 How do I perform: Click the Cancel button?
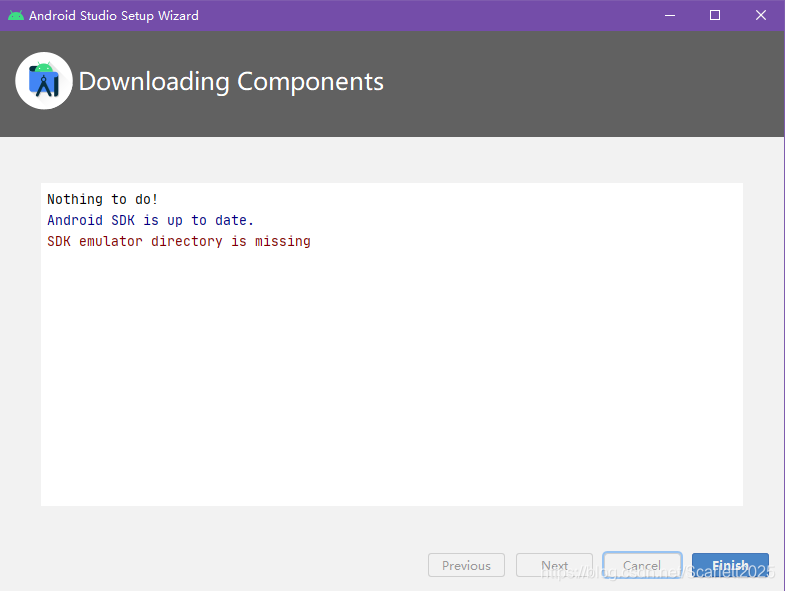click(642, 565)
